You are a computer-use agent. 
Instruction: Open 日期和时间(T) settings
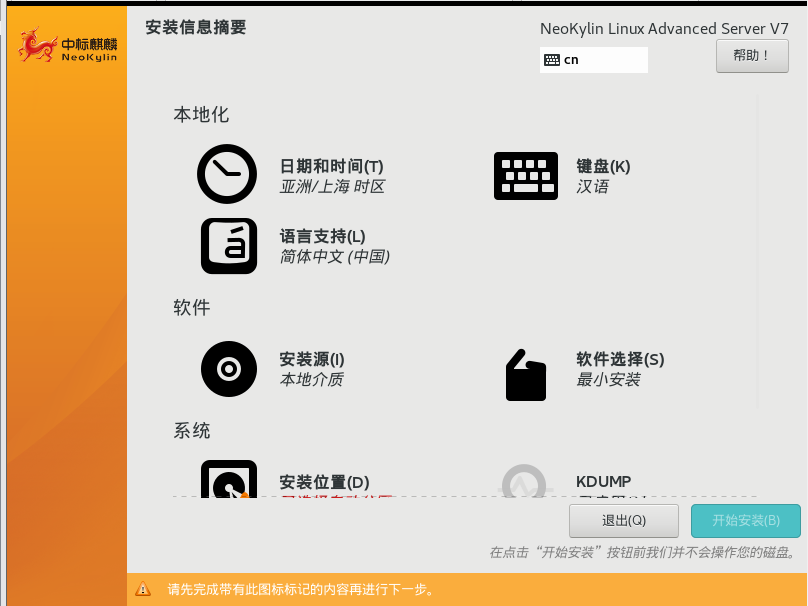(x=331, y=166)
